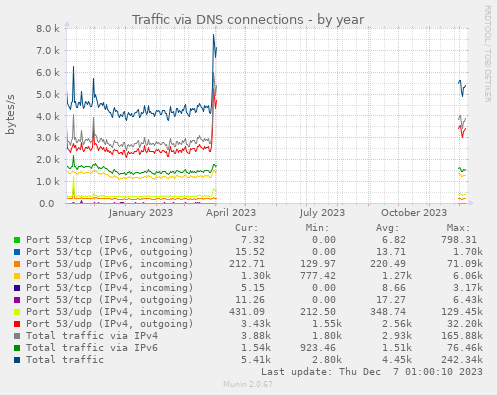This screenshot has width=497, height=395.
Task: Click the 'Port 53/tcp (IPv4, incoming)' legend label
Action: coord(110,288)
